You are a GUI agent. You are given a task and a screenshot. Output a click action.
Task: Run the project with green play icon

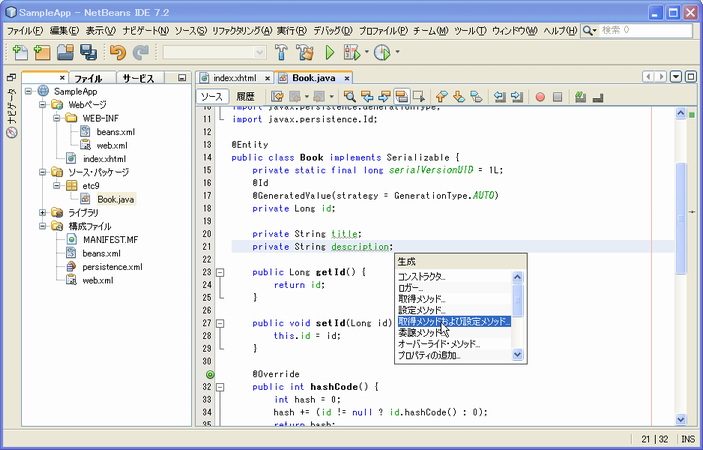[x=329, y=52]
